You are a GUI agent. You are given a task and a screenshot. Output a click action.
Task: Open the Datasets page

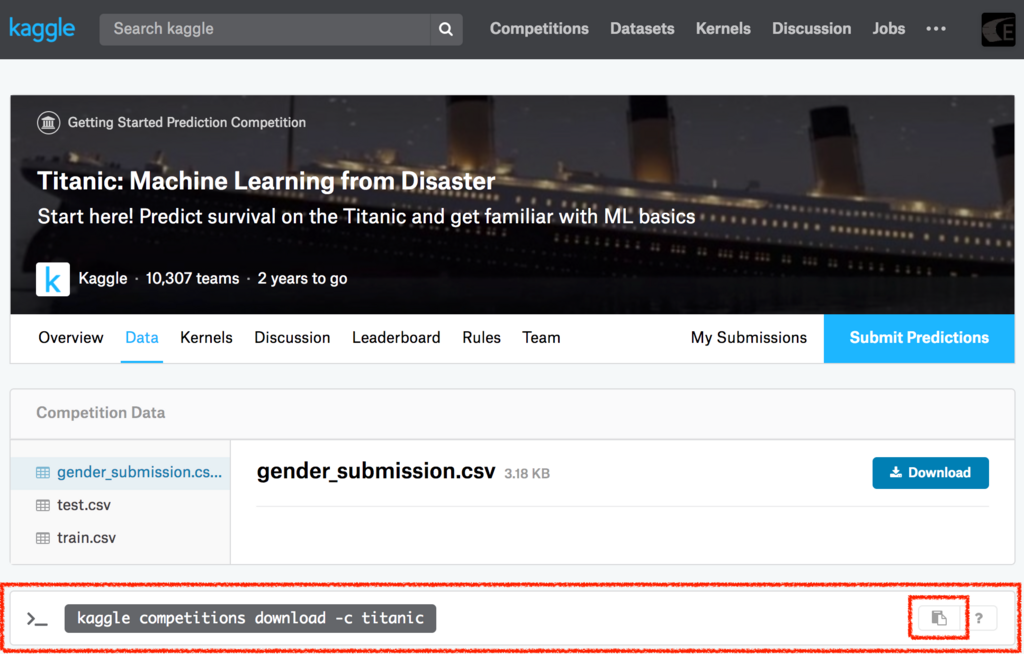tap(642, 29)
